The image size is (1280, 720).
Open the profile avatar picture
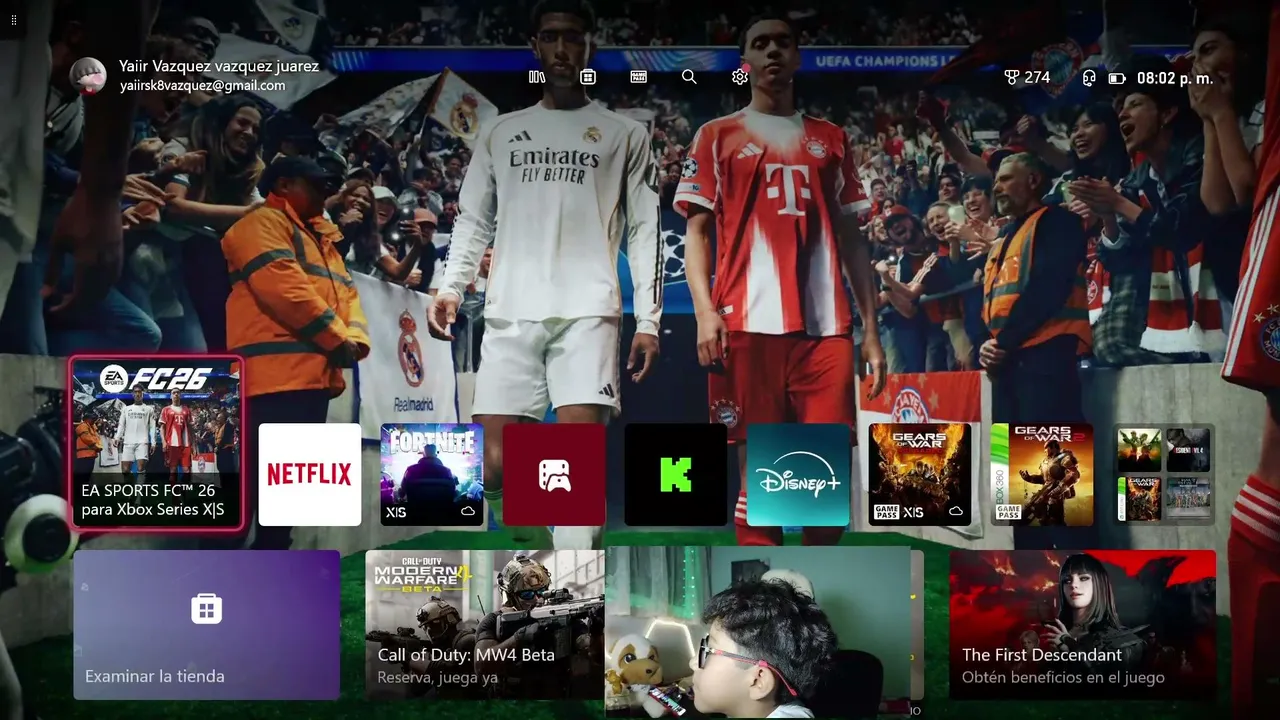click(x=88, y=76)
